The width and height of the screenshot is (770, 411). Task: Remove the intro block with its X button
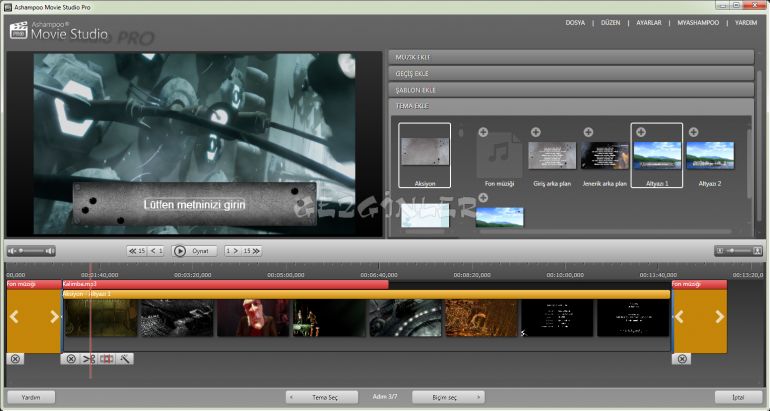15,359
